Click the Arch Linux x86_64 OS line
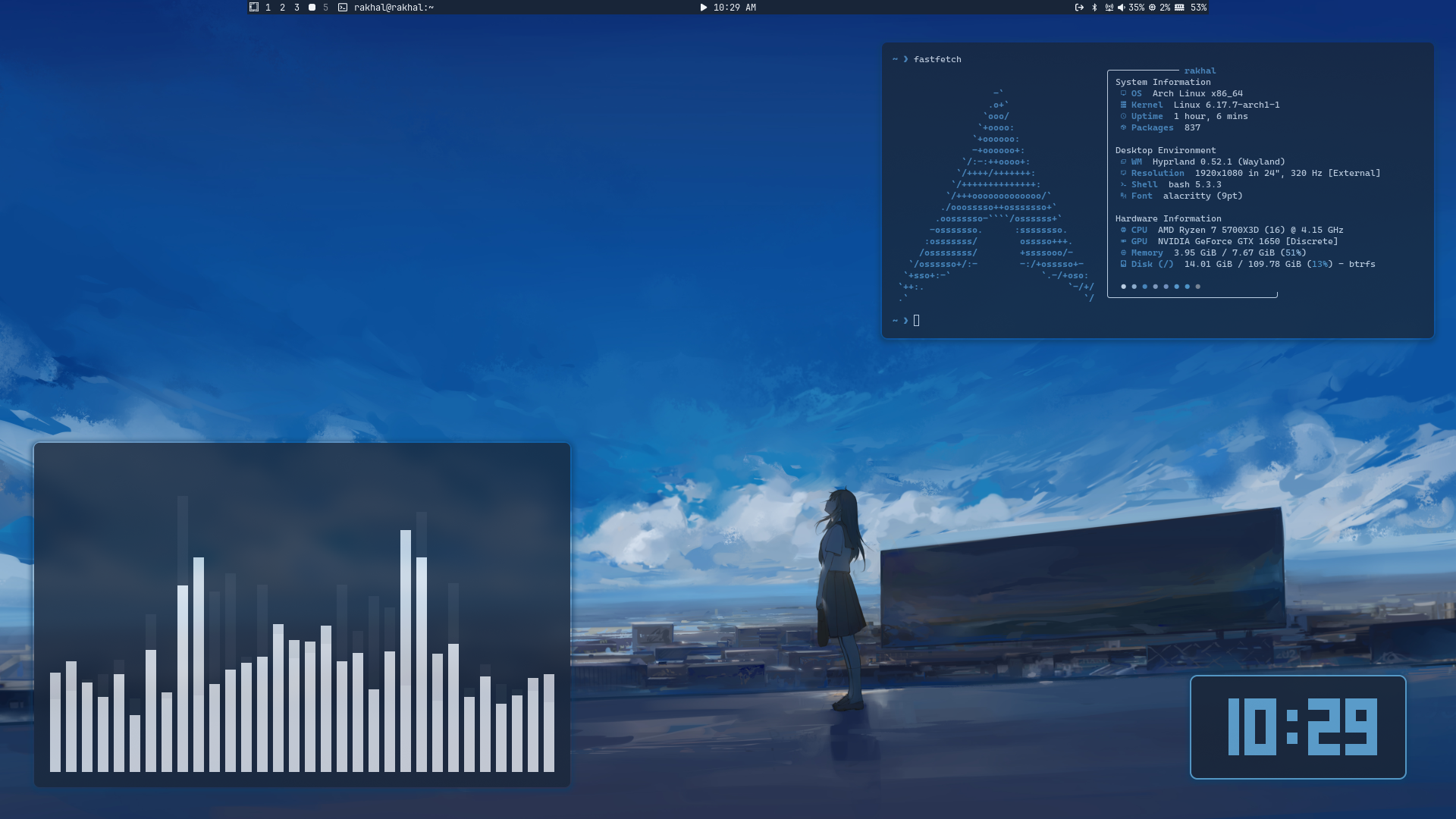1456x819 pixels. (x=1181, y=93)
